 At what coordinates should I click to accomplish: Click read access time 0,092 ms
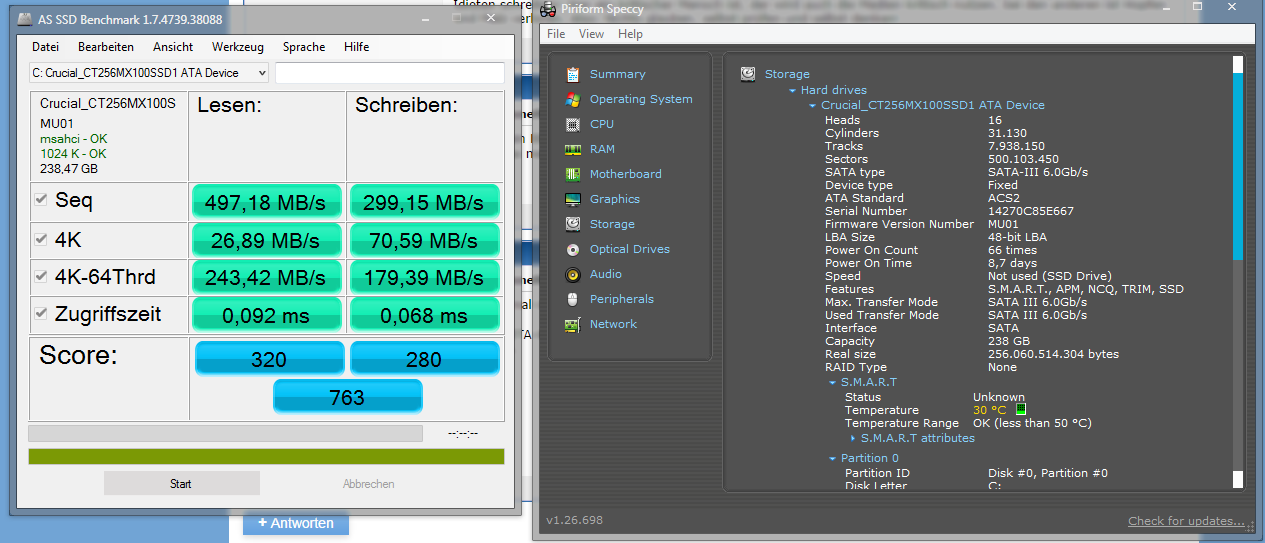[x=266, y=316]
